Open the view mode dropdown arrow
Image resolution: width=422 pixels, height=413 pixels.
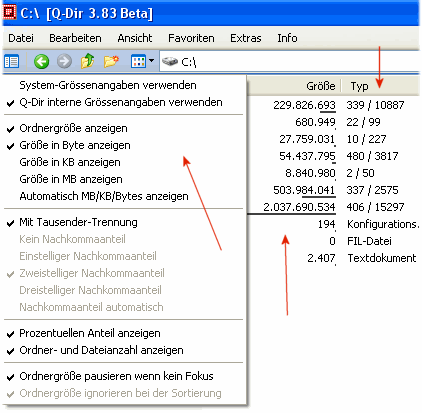pyautogui.click(x=152, y=61)
